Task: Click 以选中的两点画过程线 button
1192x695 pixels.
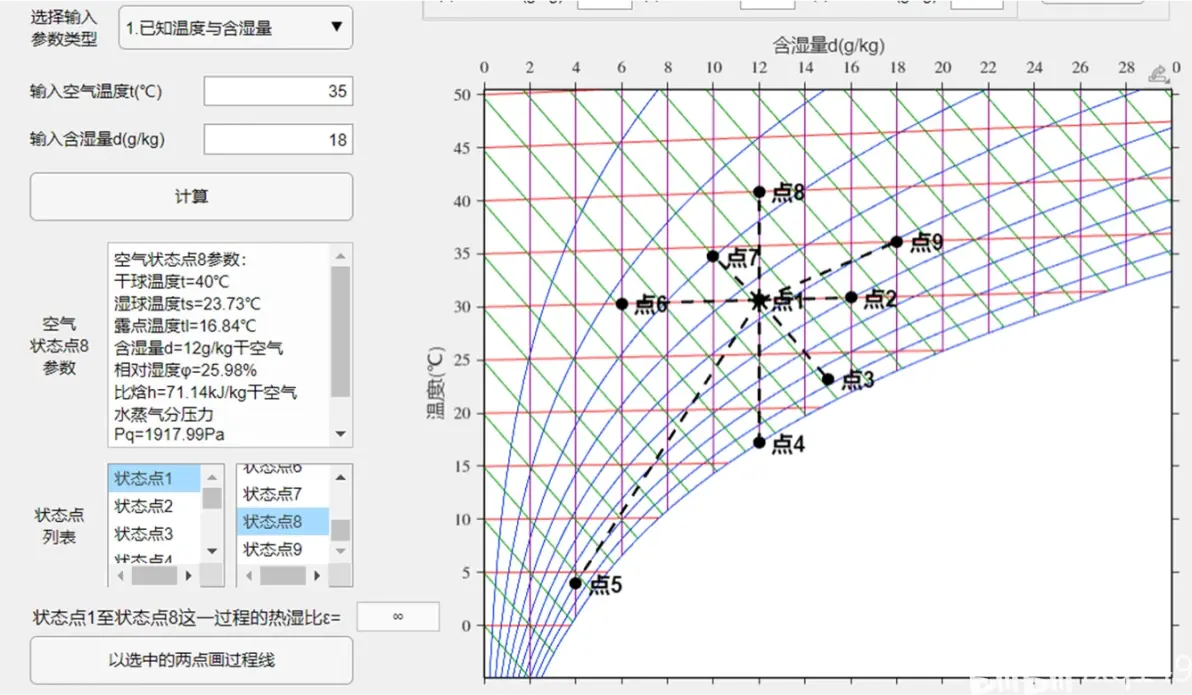Action: click(192, 660)
